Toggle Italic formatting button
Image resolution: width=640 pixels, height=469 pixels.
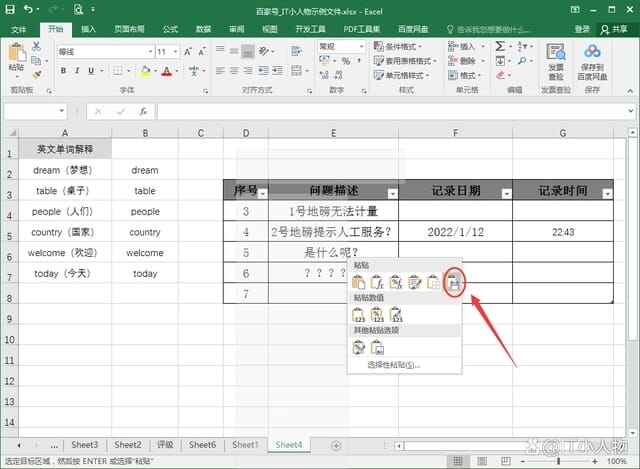tap(77, 70)
